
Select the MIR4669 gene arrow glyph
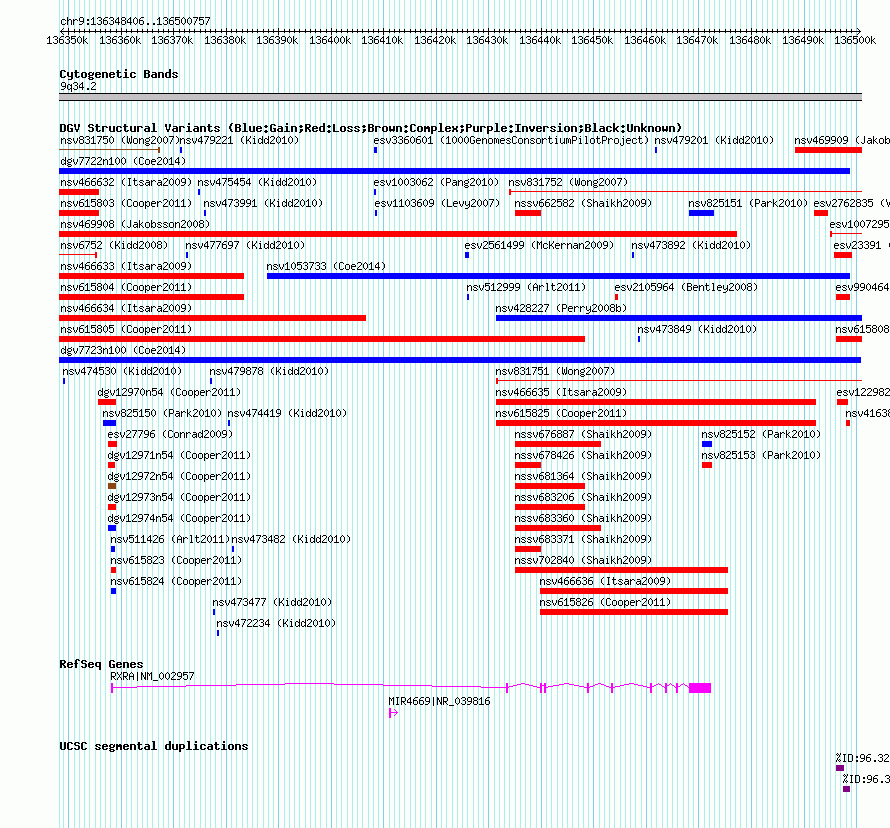click(x=393, y=713)
